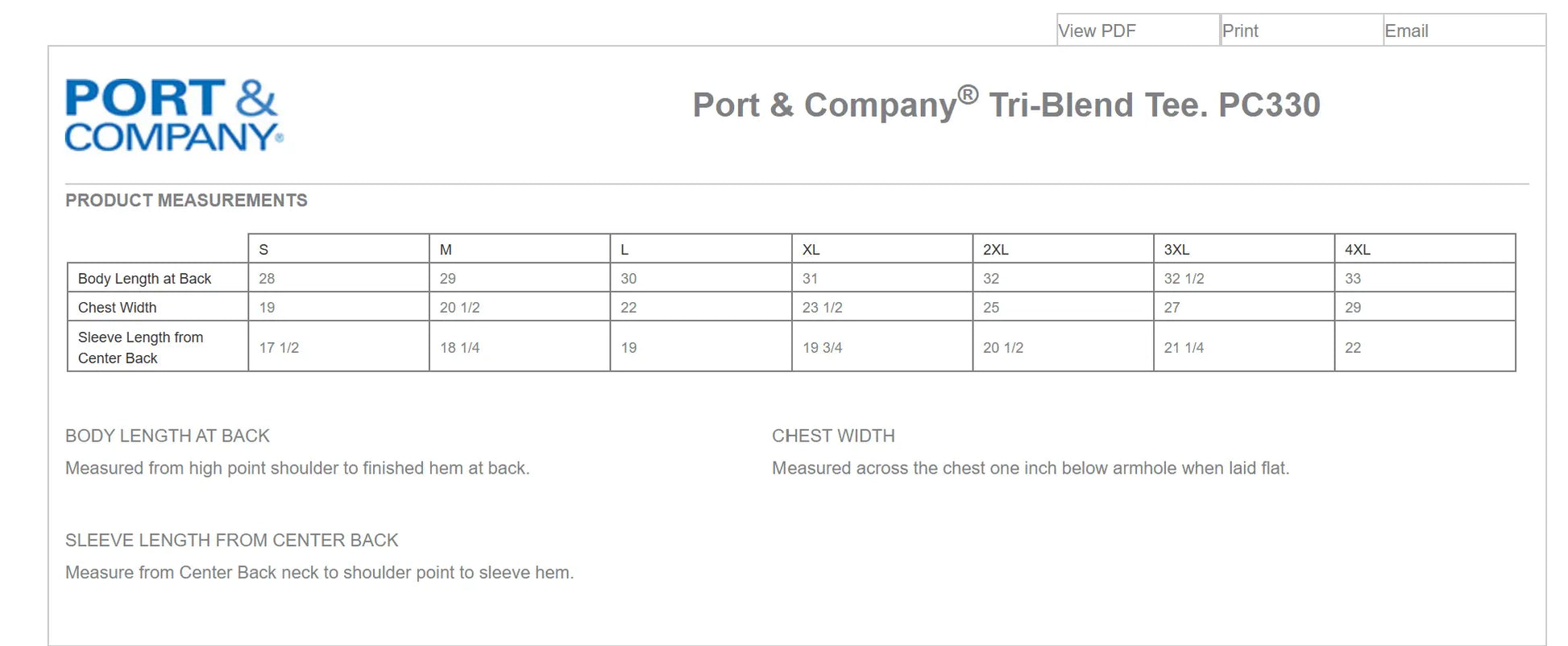Click the BODY LENGTH AT BACK description heading

(168, 436)
